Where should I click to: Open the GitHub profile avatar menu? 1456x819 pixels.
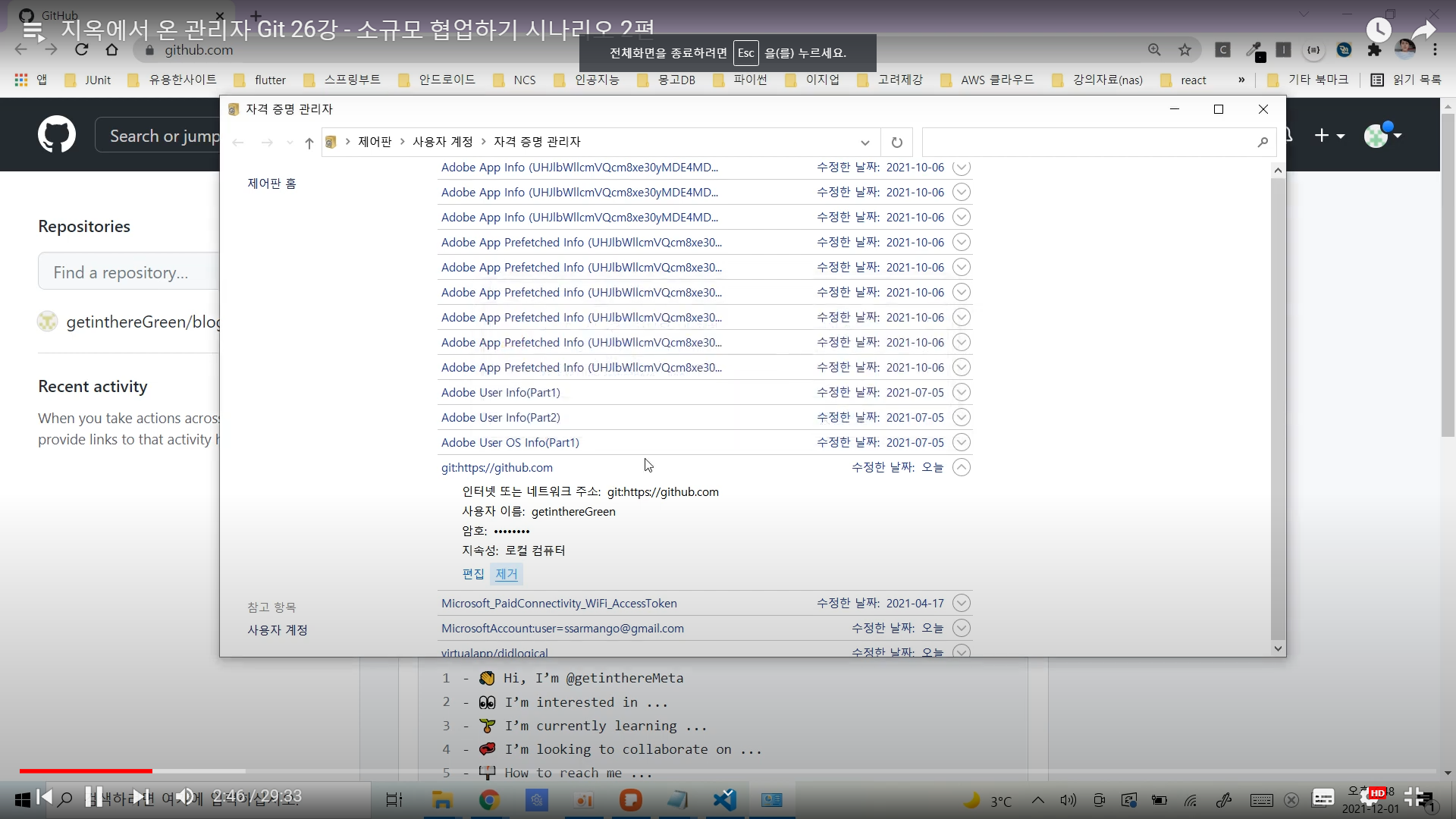(1382, 135)
